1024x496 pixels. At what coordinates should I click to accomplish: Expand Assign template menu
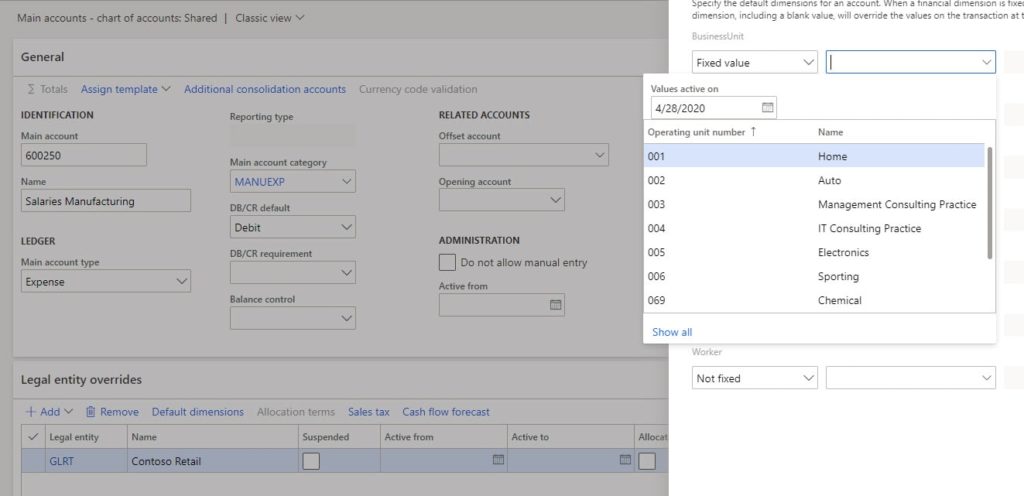pyautogui.click(x=125, y=89)
